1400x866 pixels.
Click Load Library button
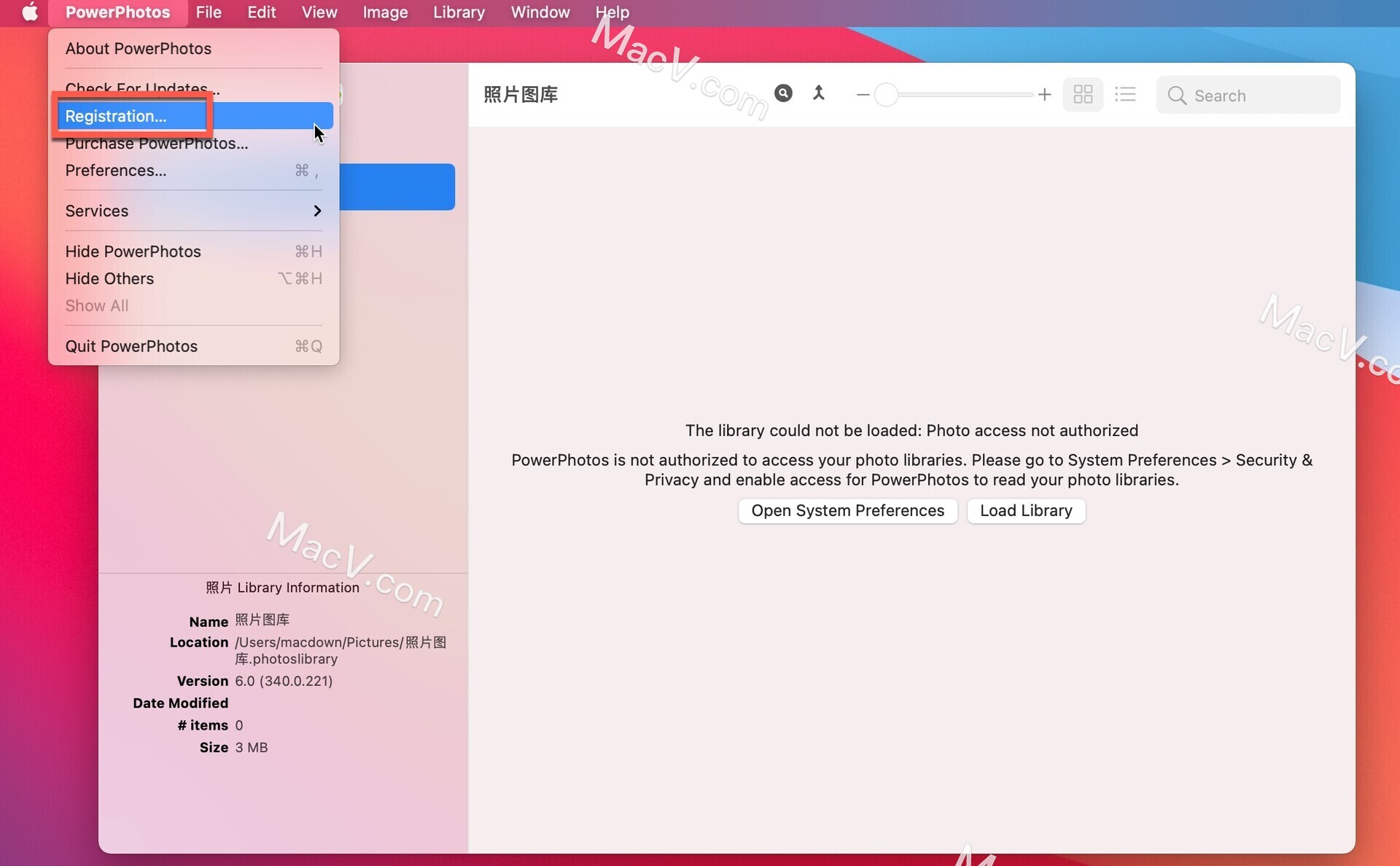tap(1026, 510)
